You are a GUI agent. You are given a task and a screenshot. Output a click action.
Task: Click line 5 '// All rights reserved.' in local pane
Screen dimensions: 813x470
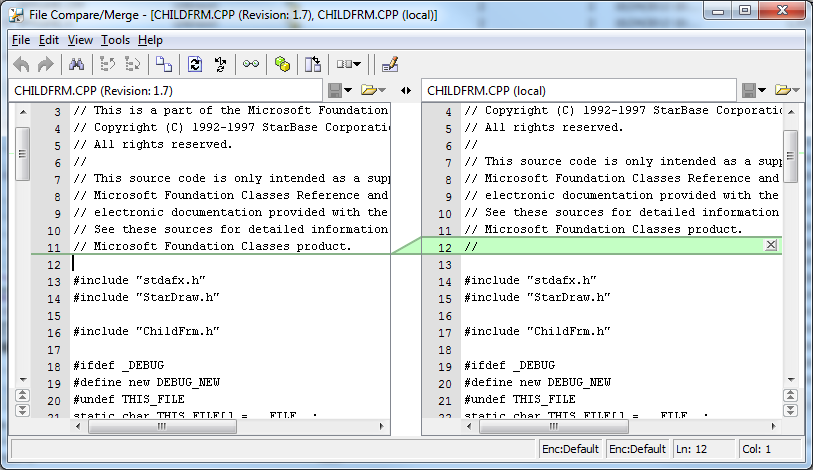click(544, 127)
